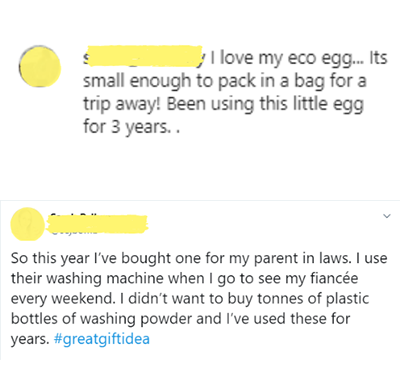400x382 pixels.
Task: Click the redacted handle beneath the tweet author name
Action: coord(74,231)
